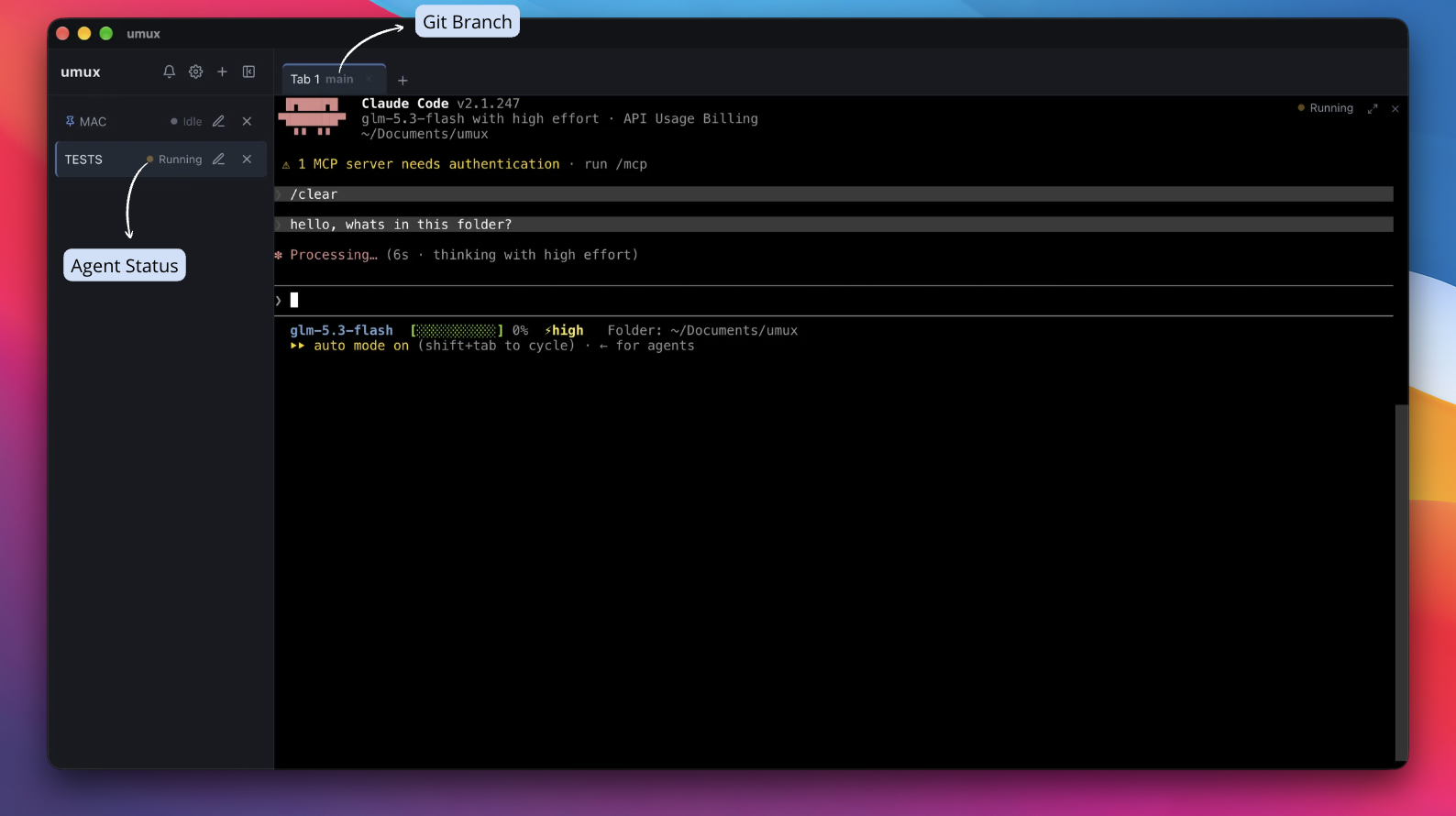Close the terminal pane

(1395, 108)
